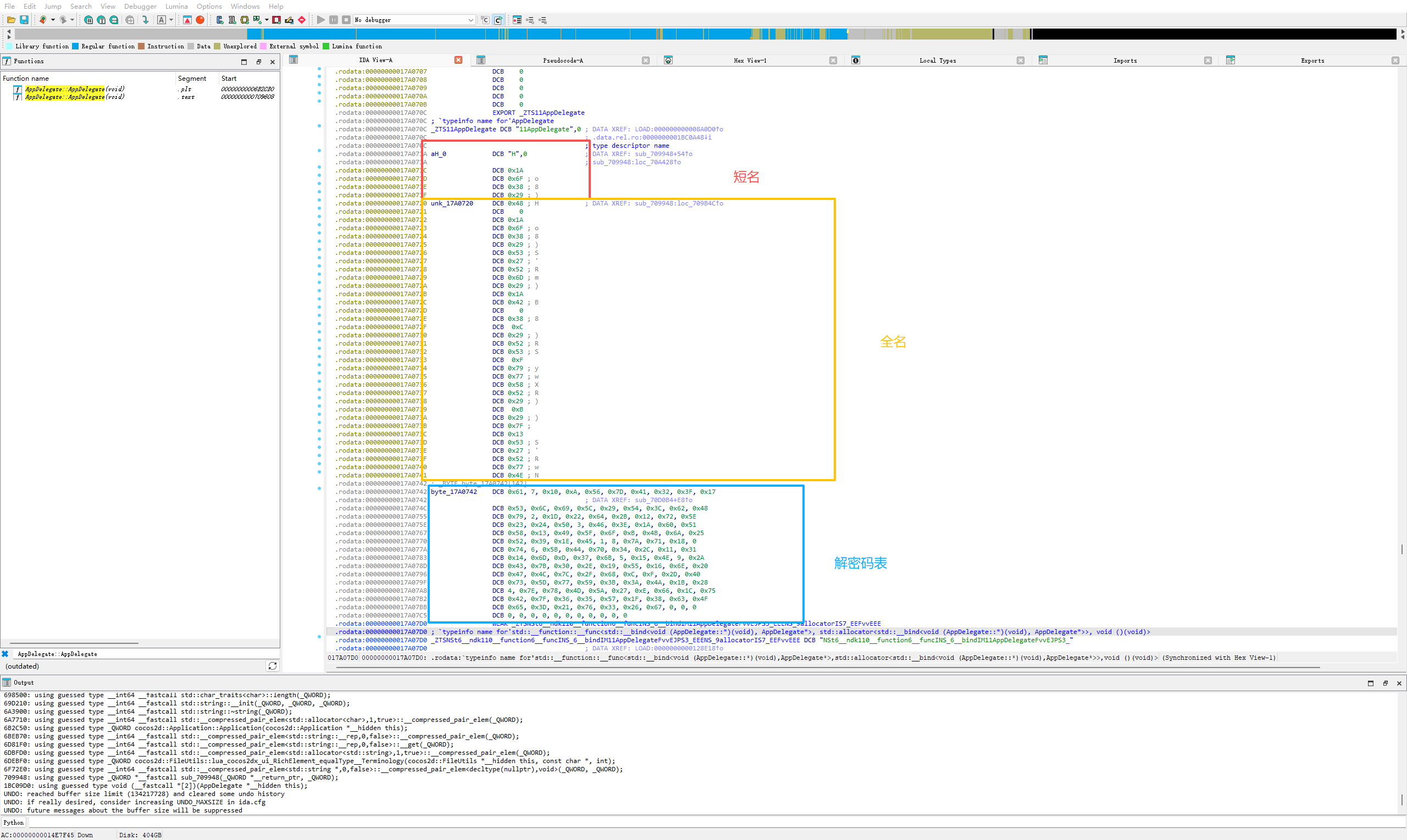Click the Python command input field

point(679,822)
